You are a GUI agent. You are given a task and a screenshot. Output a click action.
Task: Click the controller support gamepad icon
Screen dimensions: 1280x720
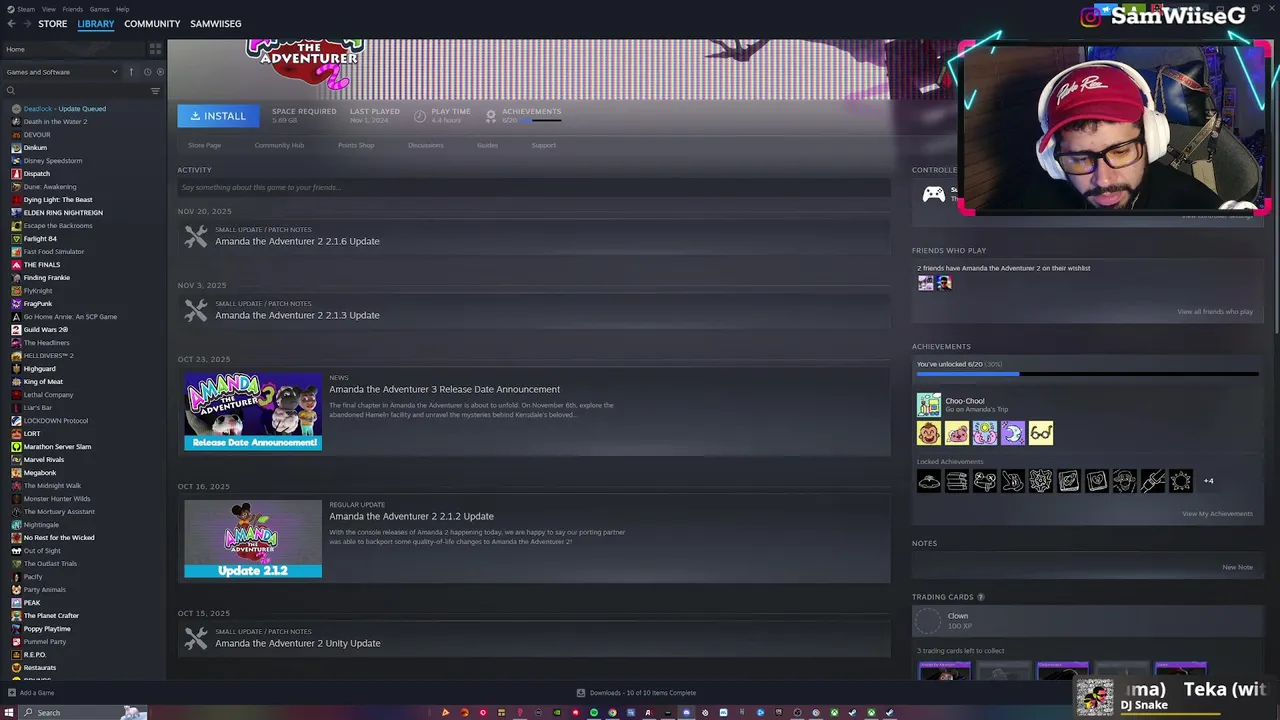[x=933, y=195]
